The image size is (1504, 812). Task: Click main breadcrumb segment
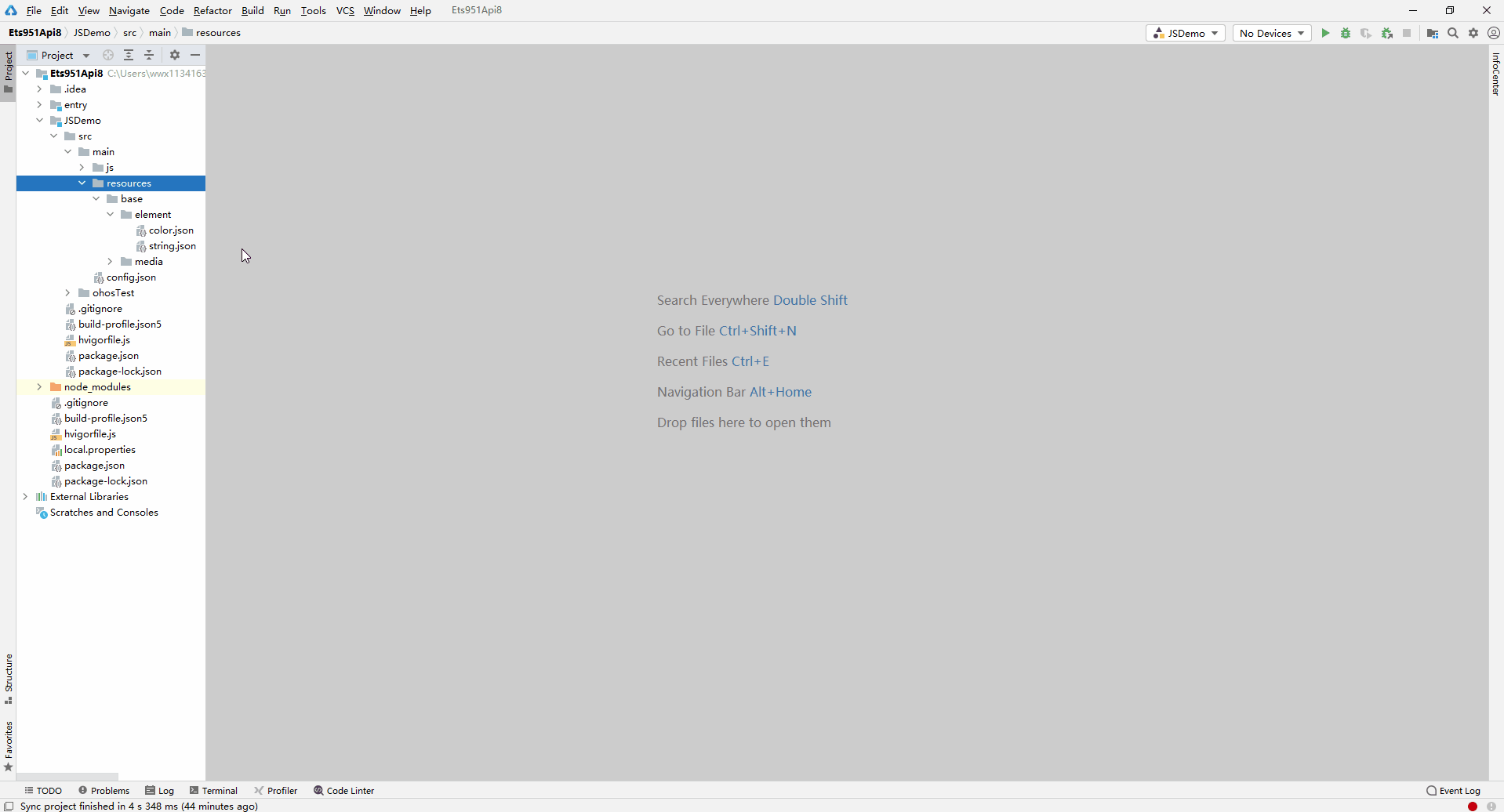160,33
